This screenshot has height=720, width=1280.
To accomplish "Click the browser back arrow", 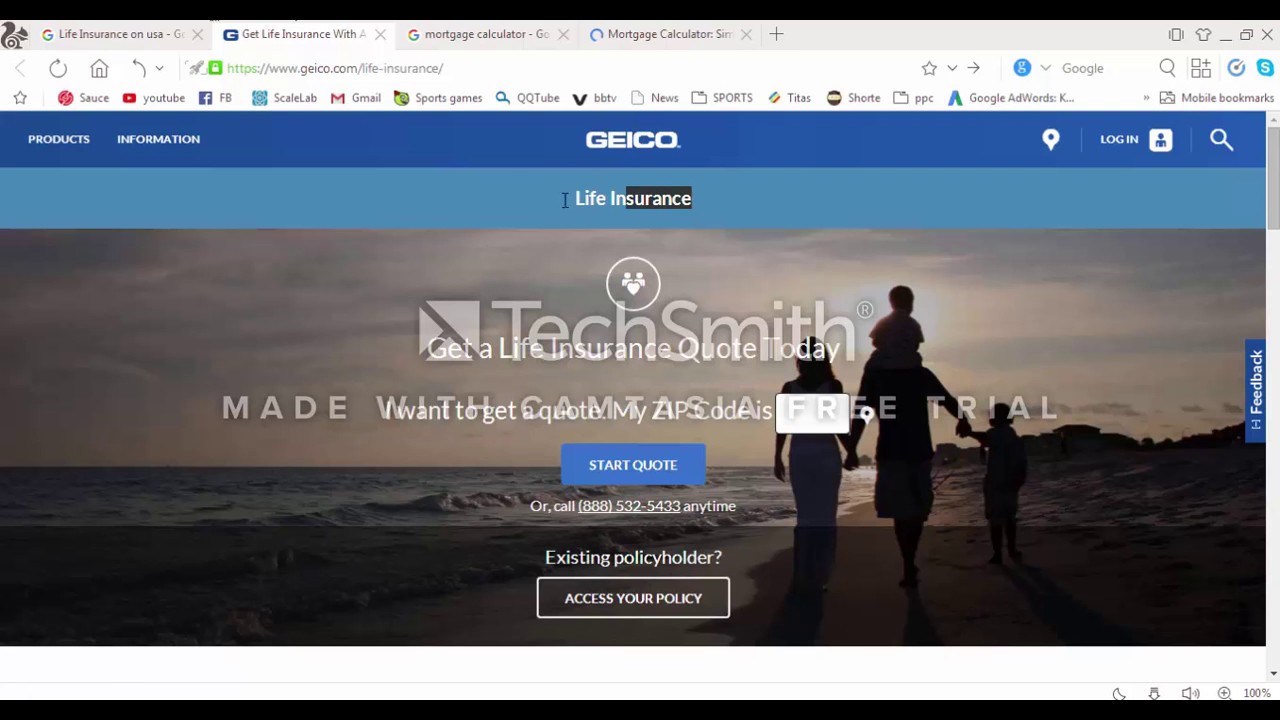I will tap(20, 68).
